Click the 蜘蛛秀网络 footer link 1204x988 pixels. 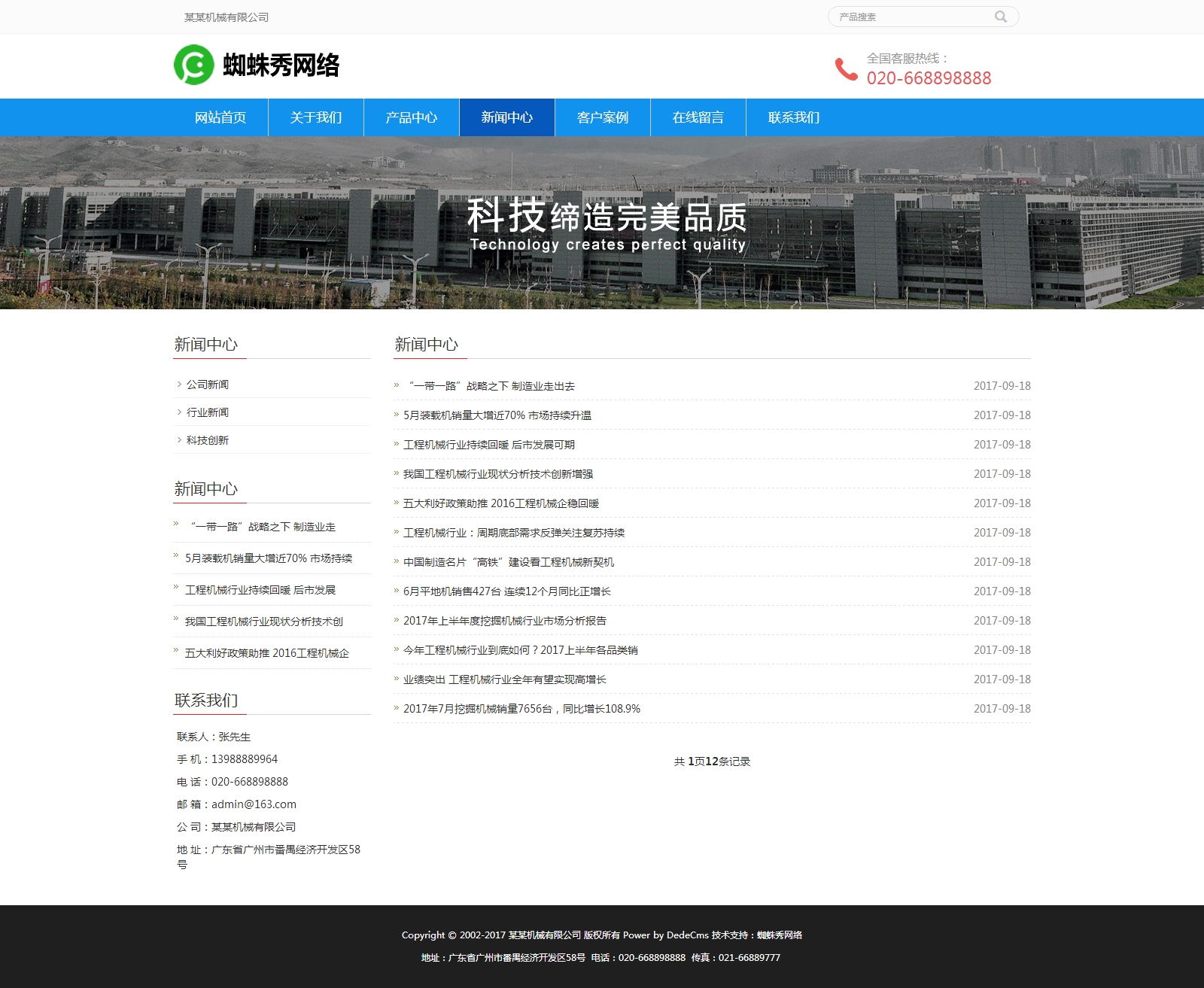(780, 935)
